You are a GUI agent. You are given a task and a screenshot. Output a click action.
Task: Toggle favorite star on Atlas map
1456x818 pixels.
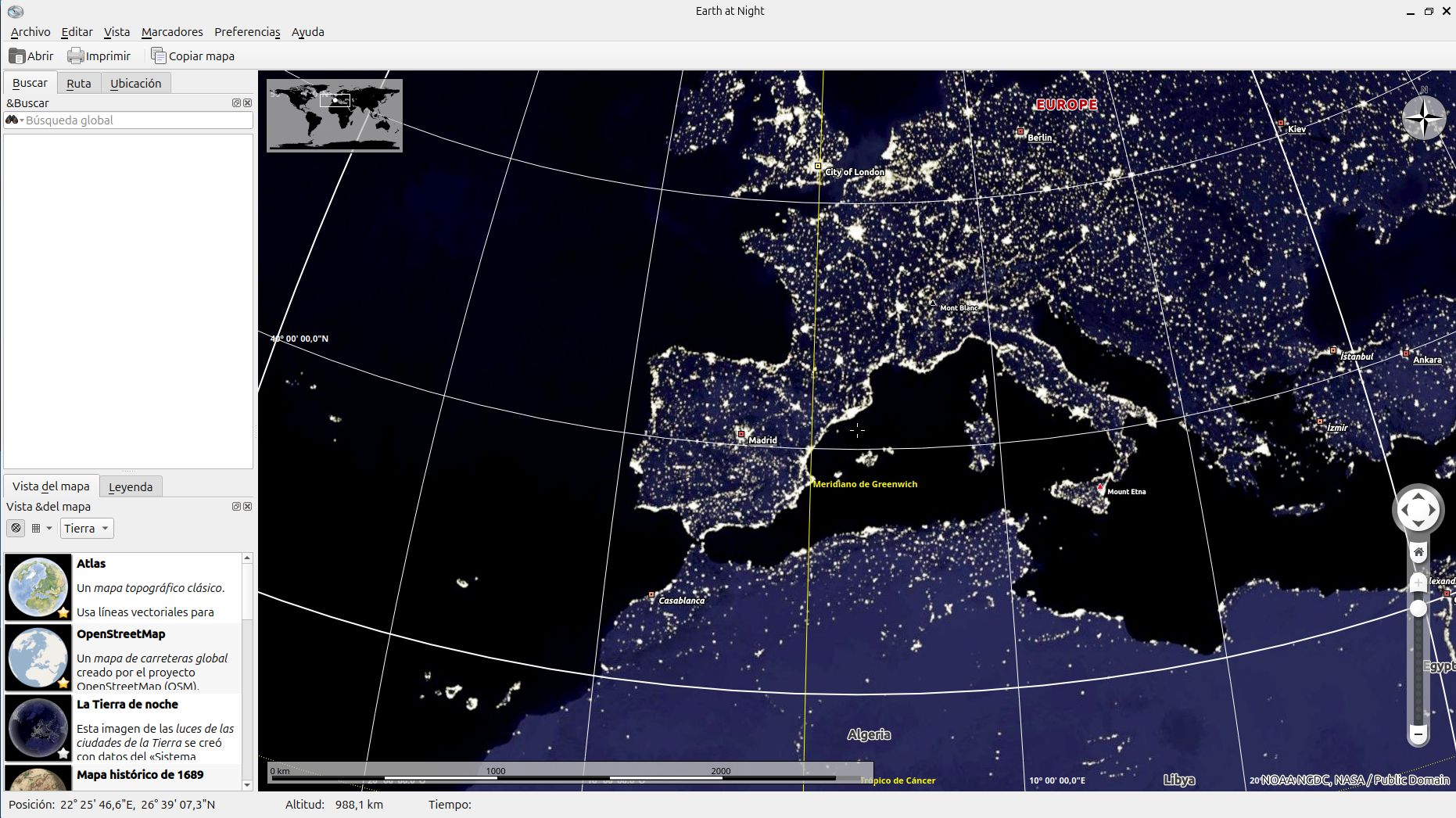pos(63,612)
